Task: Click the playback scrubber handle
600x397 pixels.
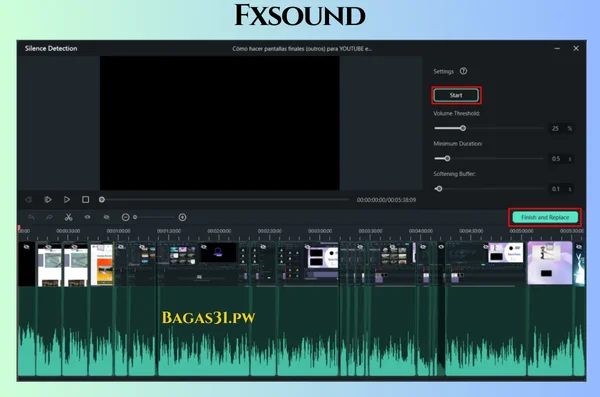Action: click(x=101, y=199)
